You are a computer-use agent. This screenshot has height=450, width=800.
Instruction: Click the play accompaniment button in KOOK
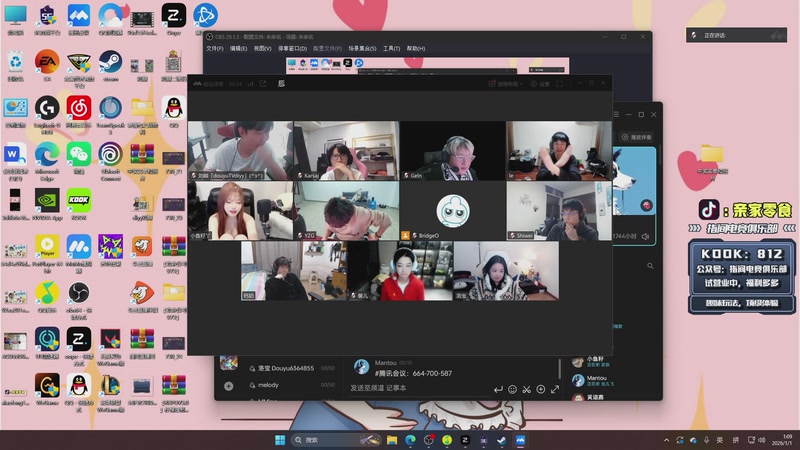636,137
